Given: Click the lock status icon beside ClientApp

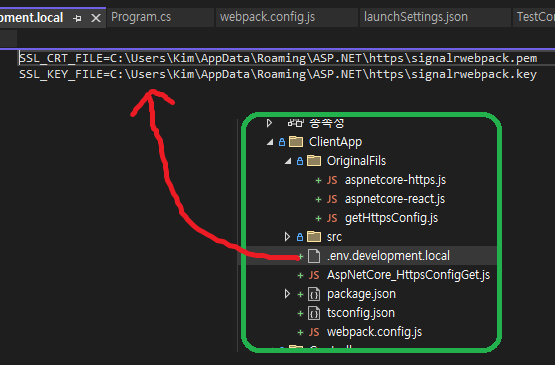Looking at the screenshot, I should click(x=282, y=142).
